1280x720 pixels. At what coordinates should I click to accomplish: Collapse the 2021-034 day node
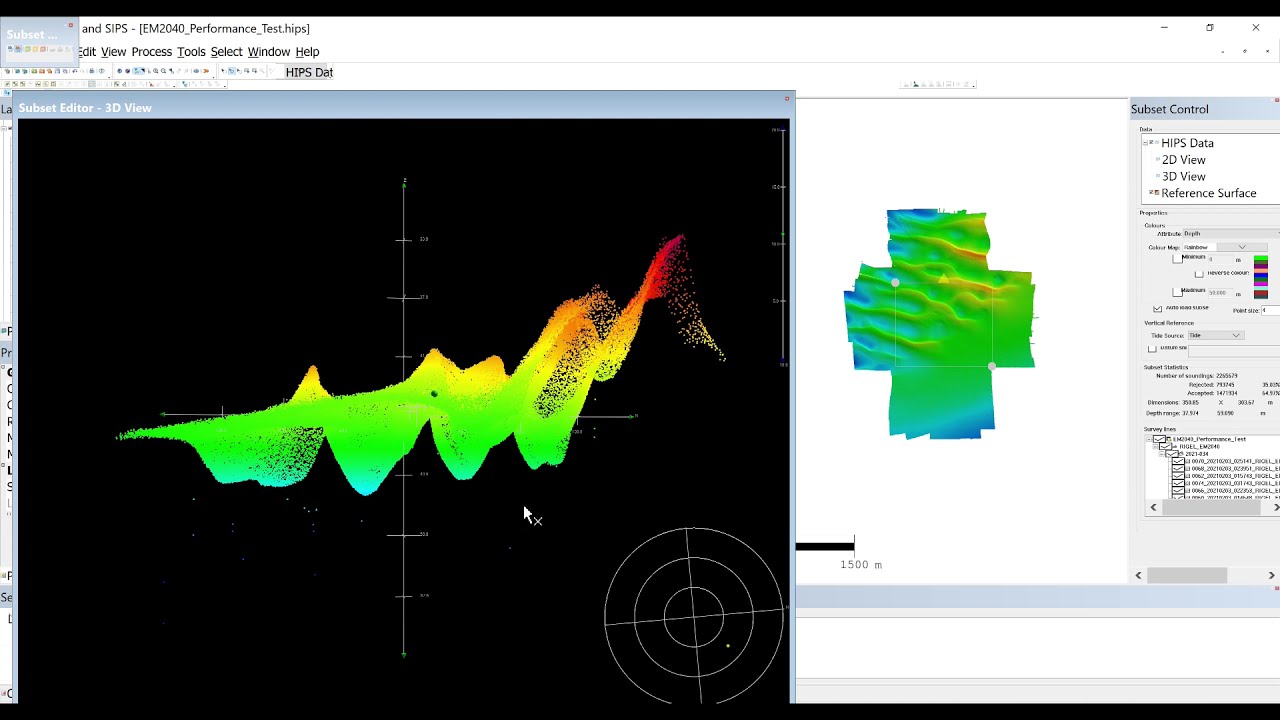tap(1163, 454)
